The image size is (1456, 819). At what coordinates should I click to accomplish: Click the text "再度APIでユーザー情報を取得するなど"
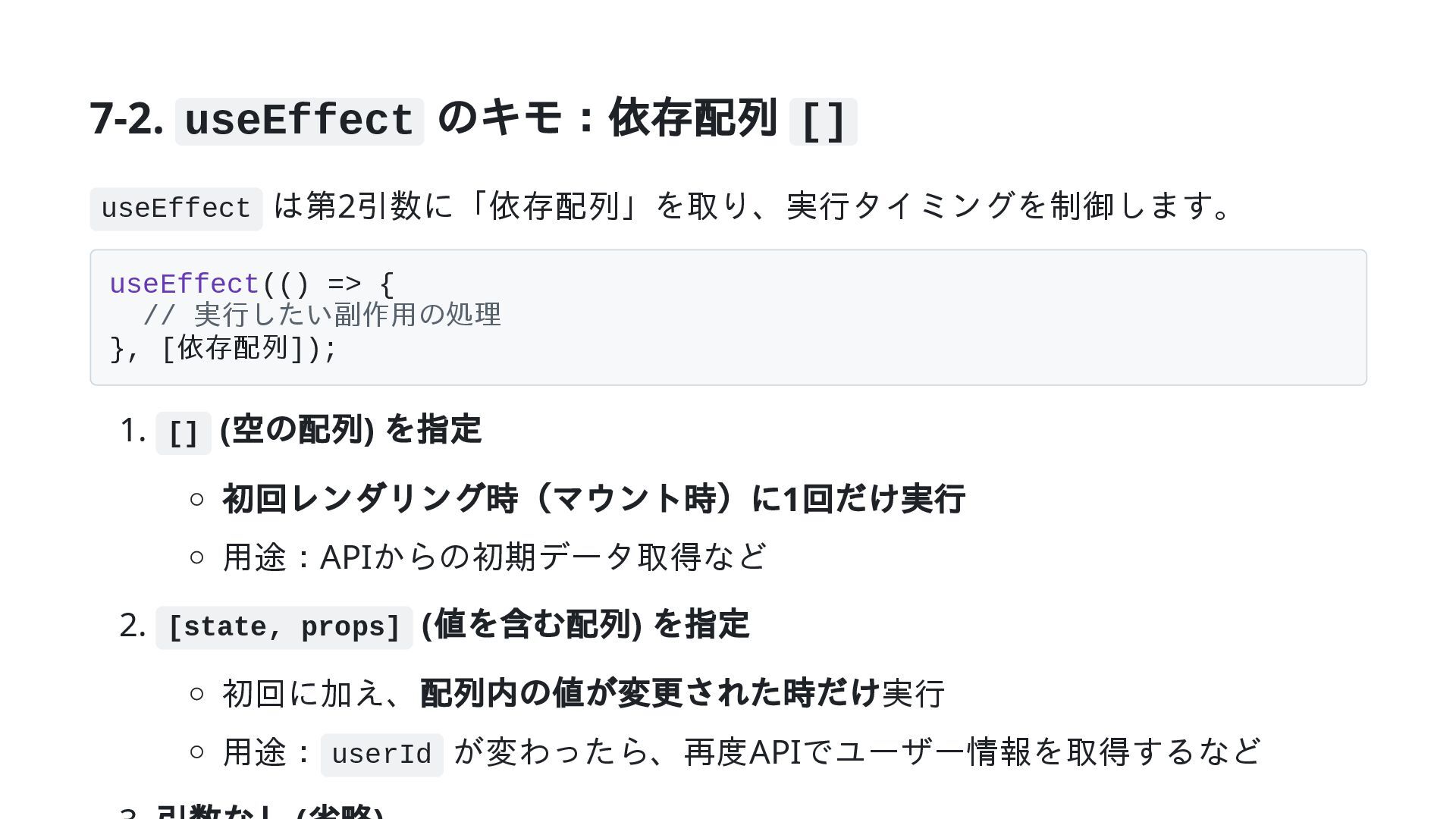coord(972,752)
